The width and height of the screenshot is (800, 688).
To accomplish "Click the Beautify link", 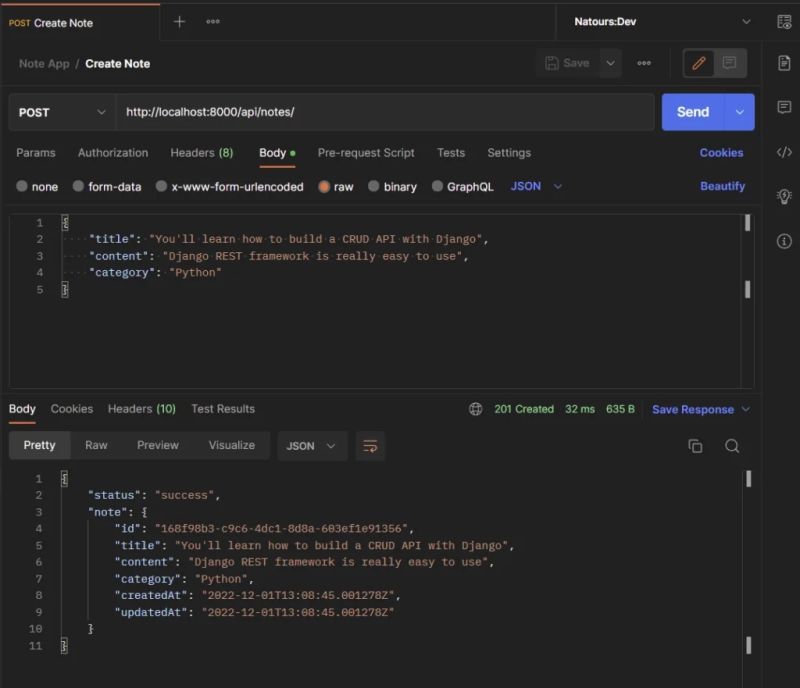I will (x=721, y=186).
